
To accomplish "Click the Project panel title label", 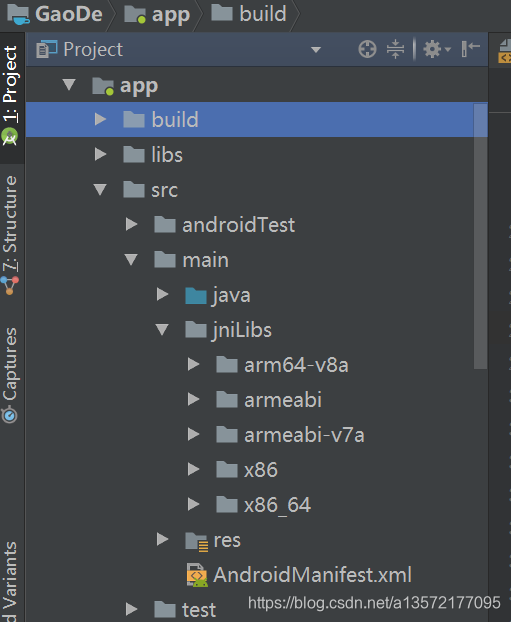I will click(93, 50).
